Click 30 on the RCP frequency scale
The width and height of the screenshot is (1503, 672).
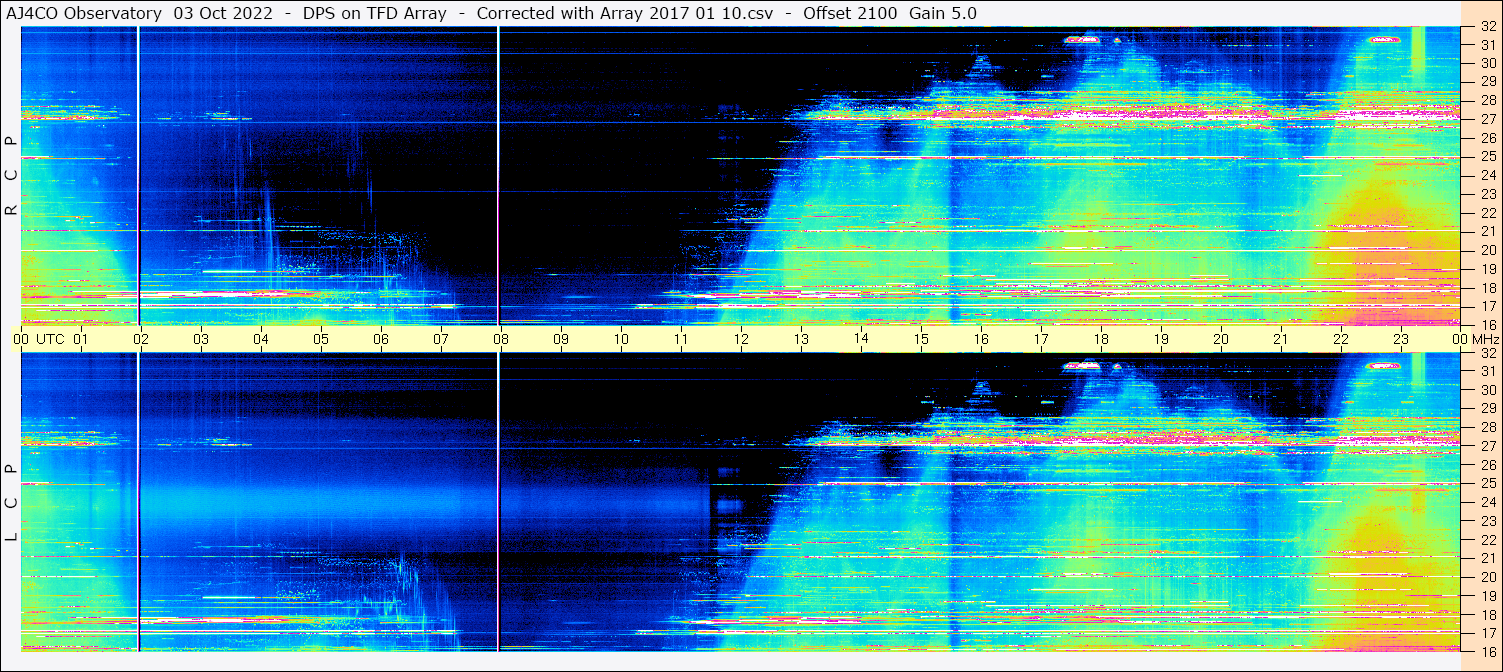click(x=1487, y=64)
